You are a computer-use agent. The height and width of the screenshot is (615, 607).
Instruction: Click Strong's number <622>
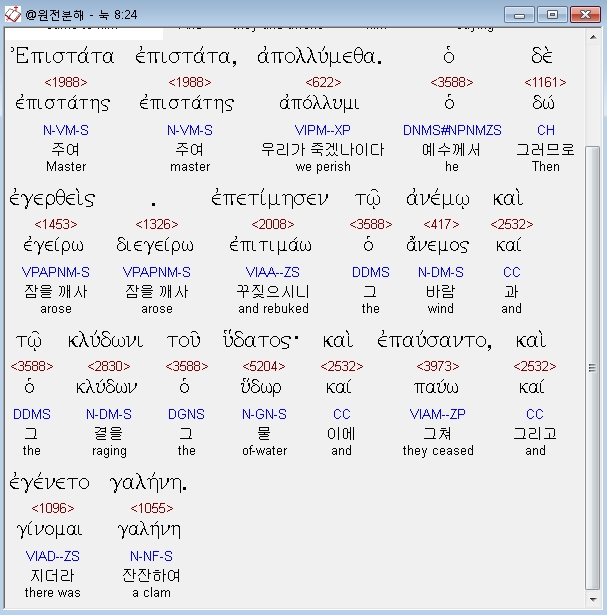pyautogui.click(x=323, y=82)
